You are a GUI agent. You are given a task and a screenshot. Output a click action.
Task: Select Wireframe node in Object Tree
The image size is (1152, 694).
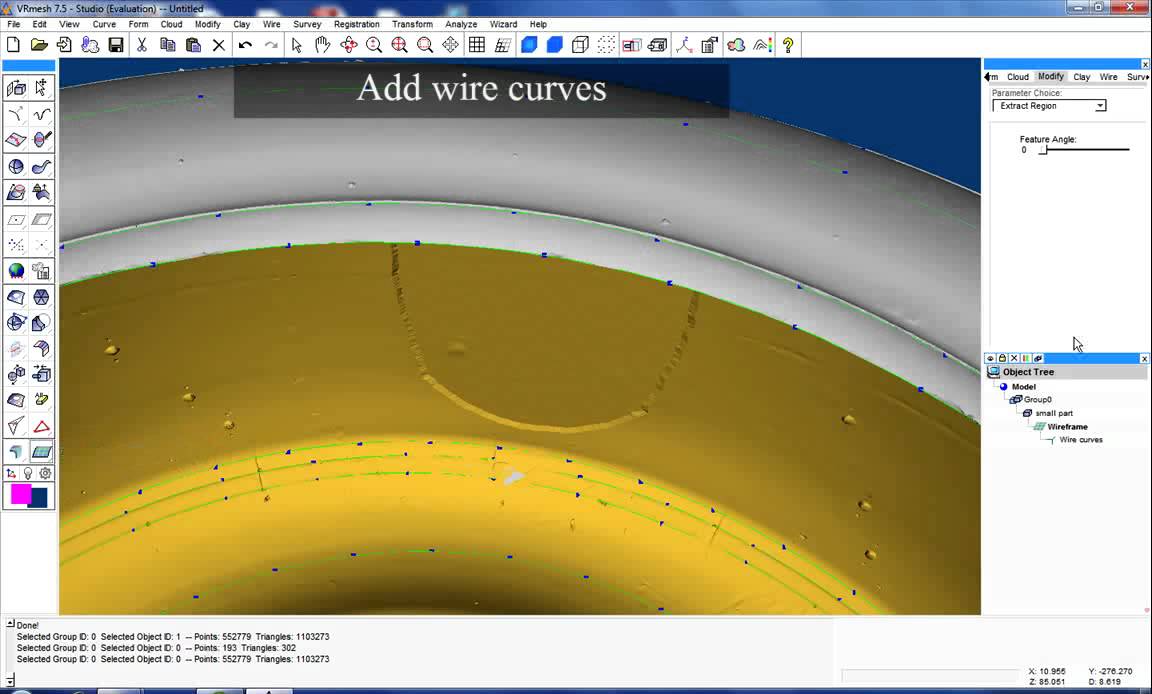1068,427
